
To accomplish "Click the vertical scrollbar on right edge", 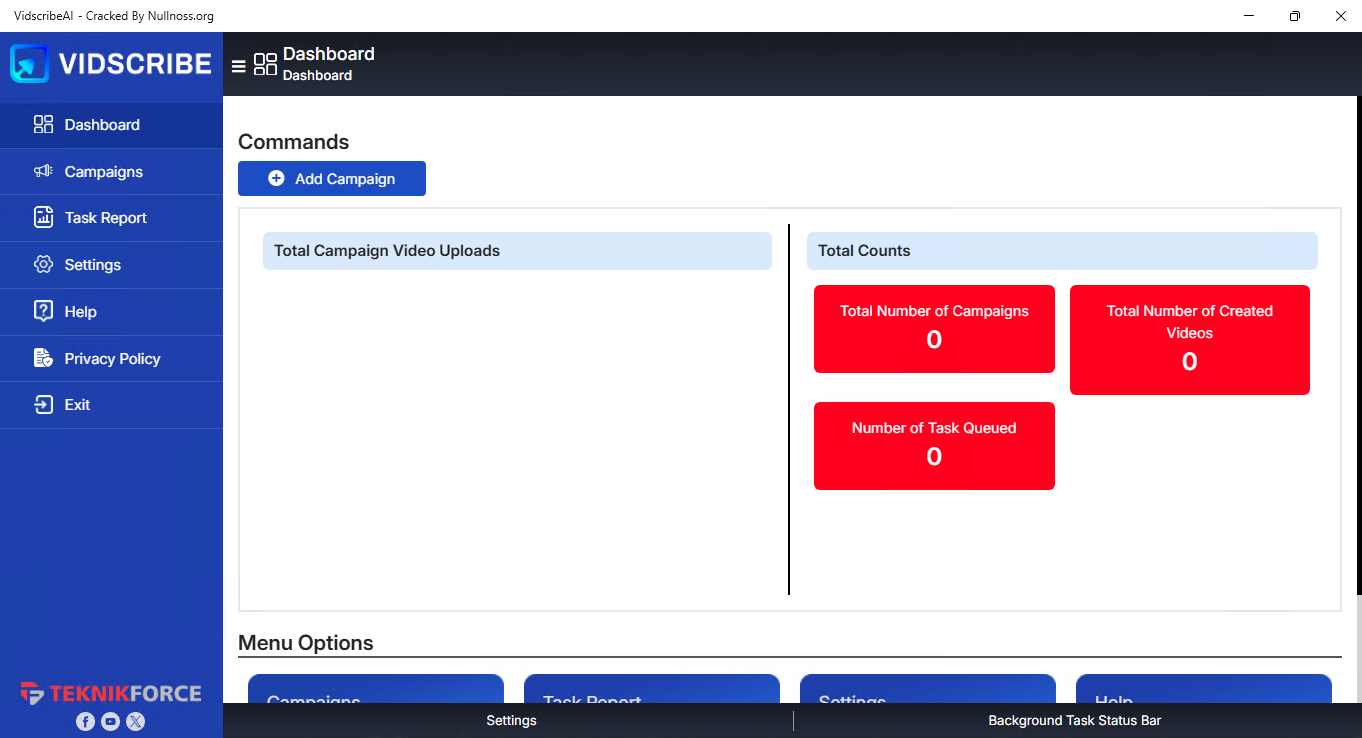I will (1358, 346).
